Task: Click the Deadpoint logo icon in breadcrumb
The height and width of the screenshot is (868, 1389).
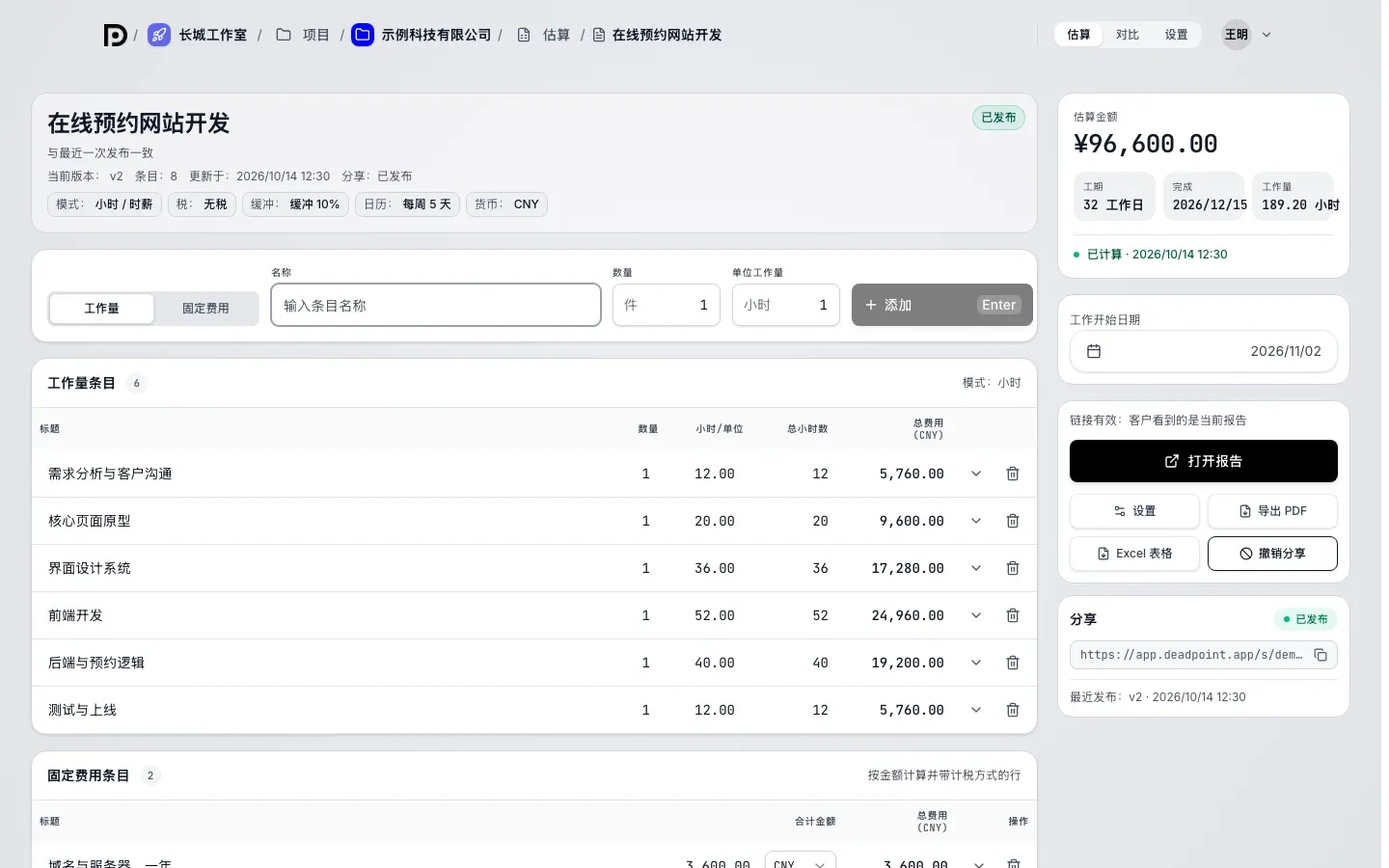Action: click(115, 35)
